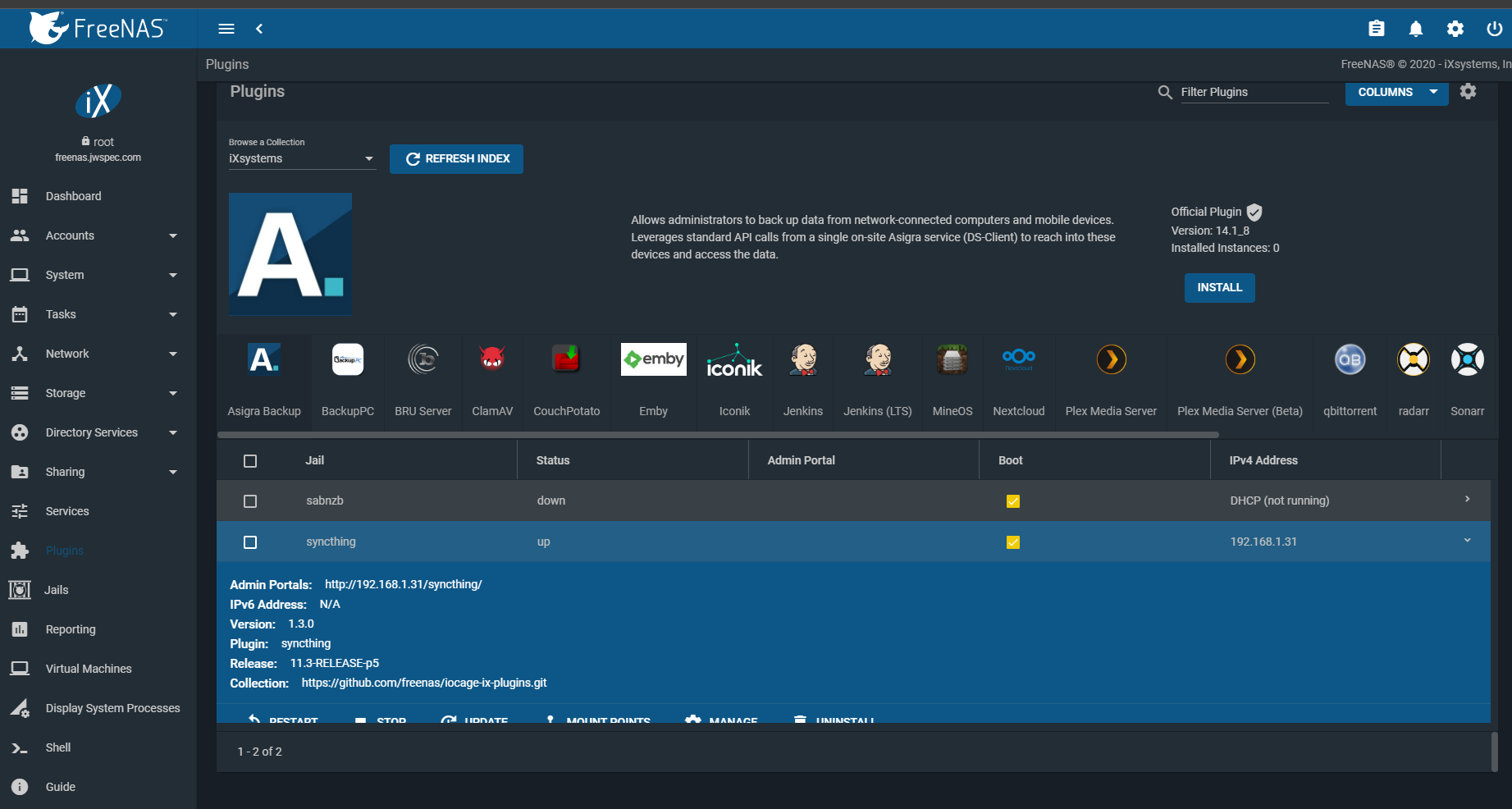1512x809 pixels.
Task: Toggle boot checkbox for sabnzb
Action: [1013, 501]
